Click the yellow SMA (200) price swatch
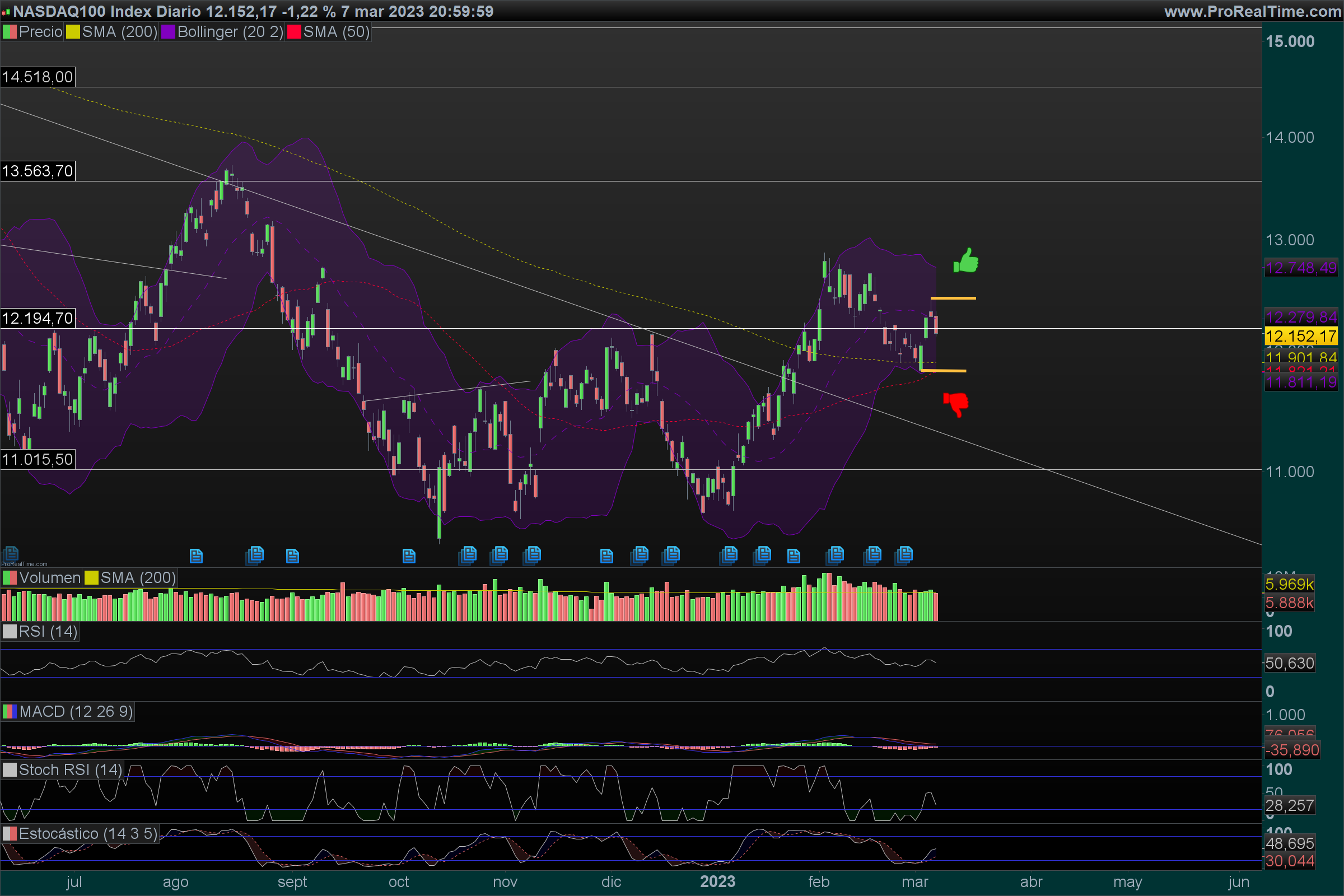This screenshot has width=1344, height=896. (x=73, y=32)
